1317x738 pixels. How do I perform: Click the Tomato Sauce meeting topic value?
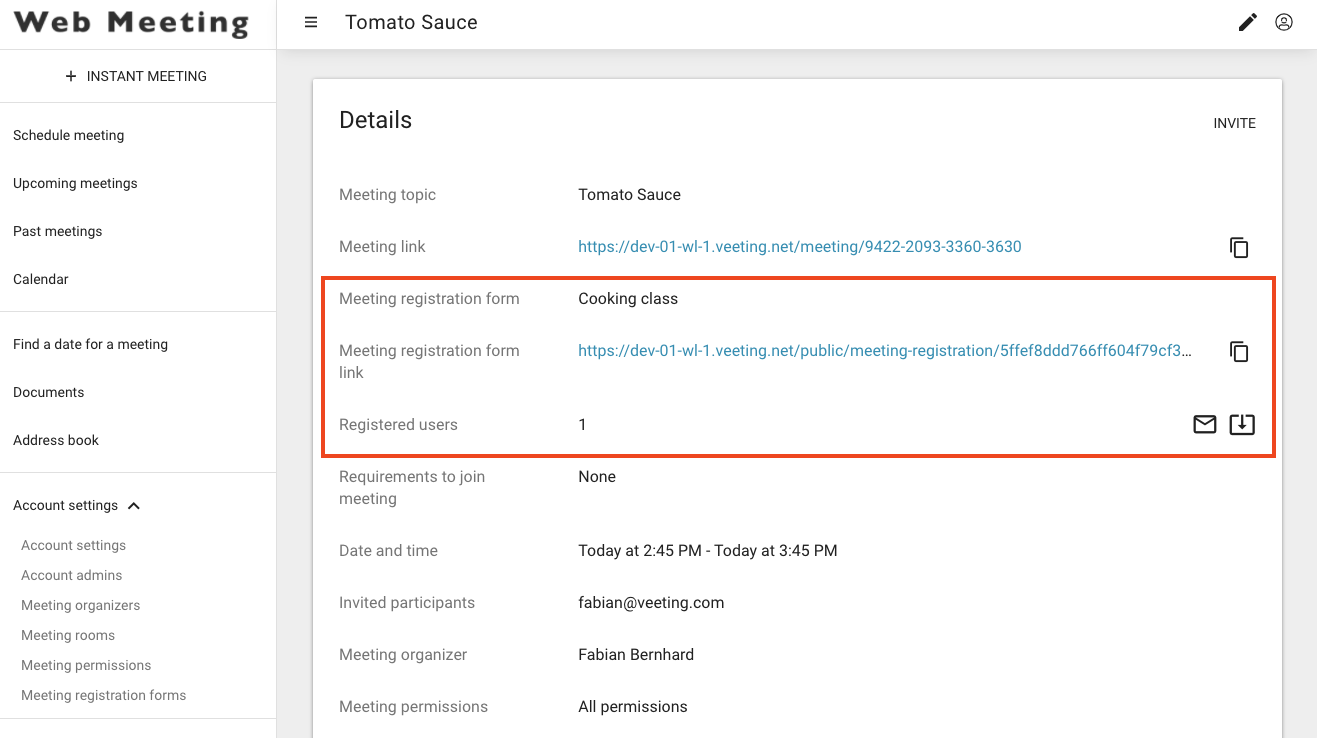click(x=629, y=195)
